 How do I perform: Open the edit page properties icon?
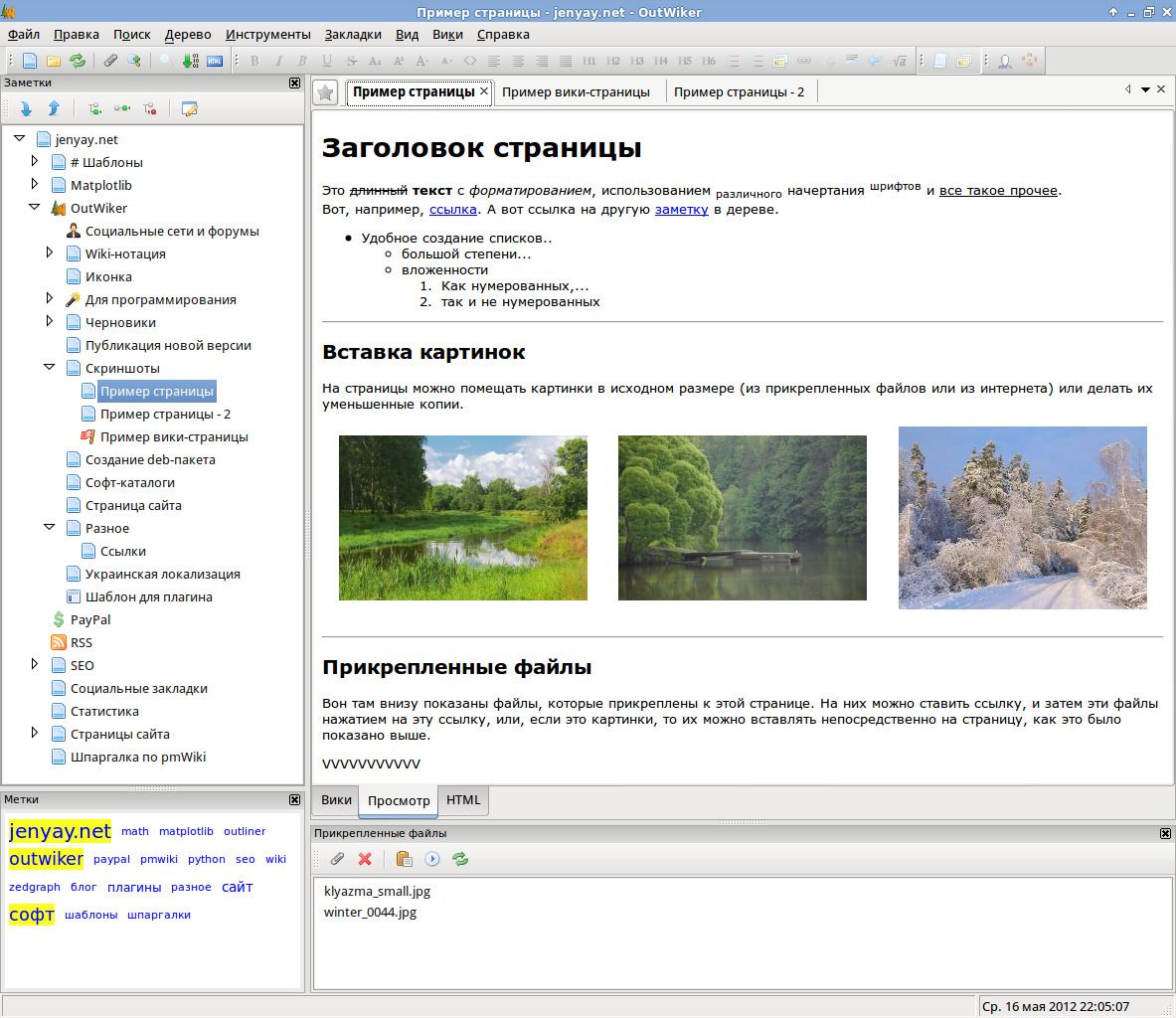point(188,109)
